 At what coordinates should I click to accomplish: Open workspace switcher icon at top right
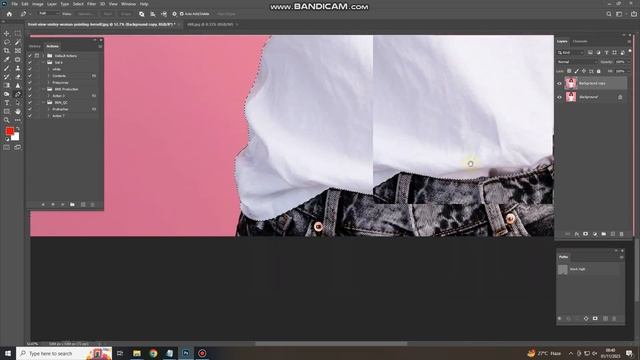coord(619,14)
